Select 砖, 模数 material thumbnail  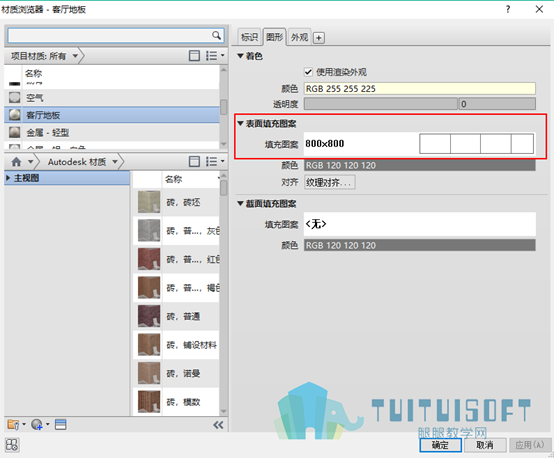click(x=149, y=402)
